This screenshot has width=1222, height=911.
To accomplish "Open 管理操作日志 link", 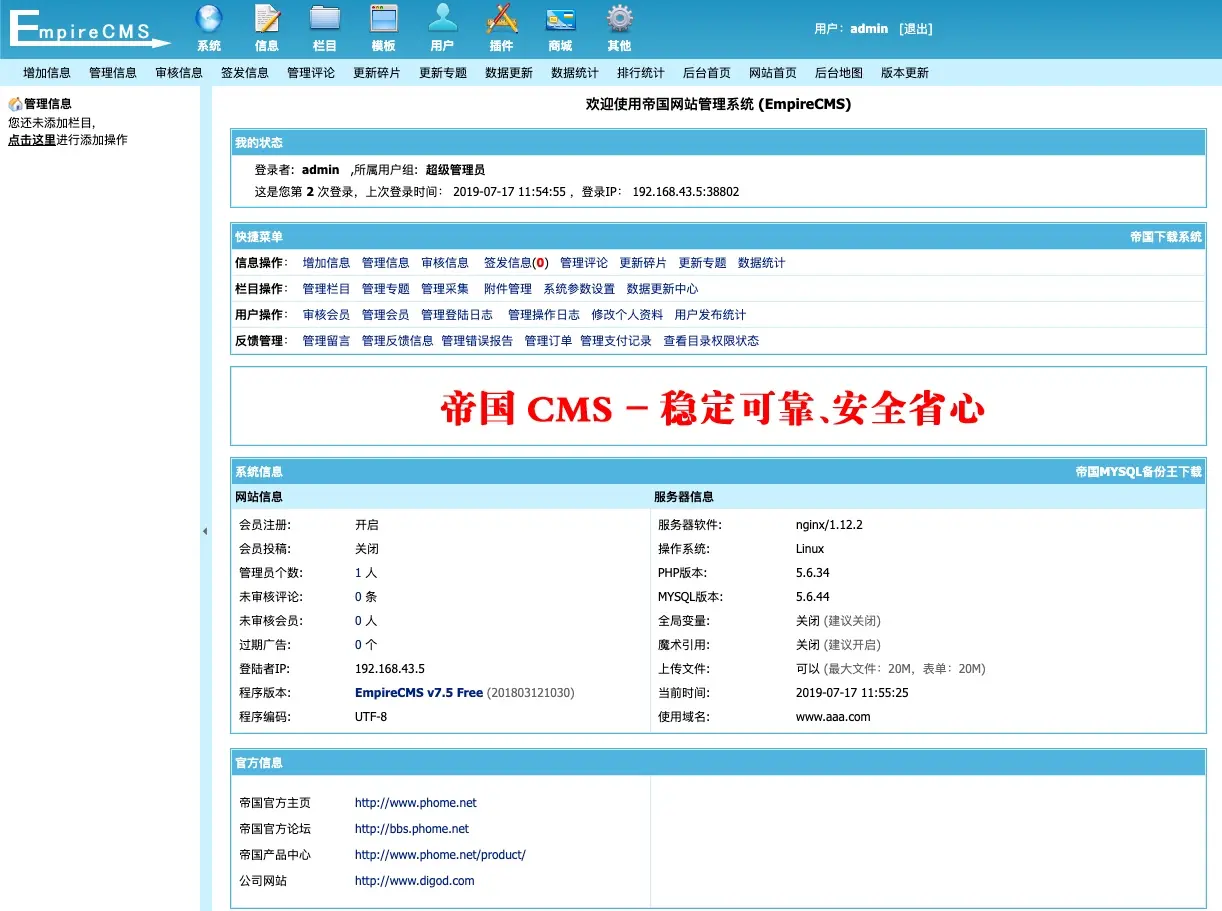I will click(x=544, y=315).
